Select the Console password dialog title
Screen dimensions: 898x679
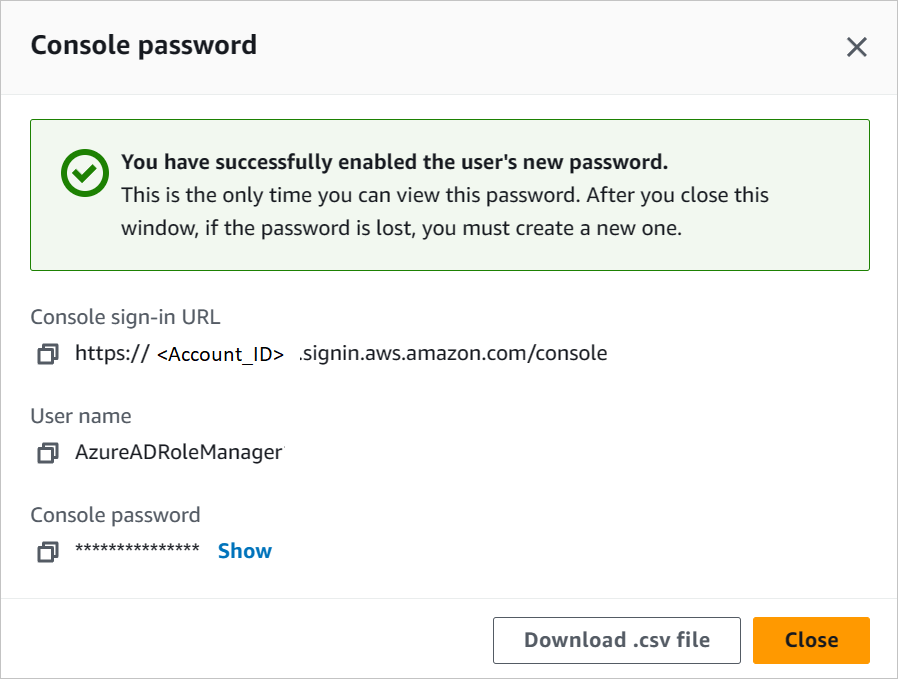tap(143, 45)
